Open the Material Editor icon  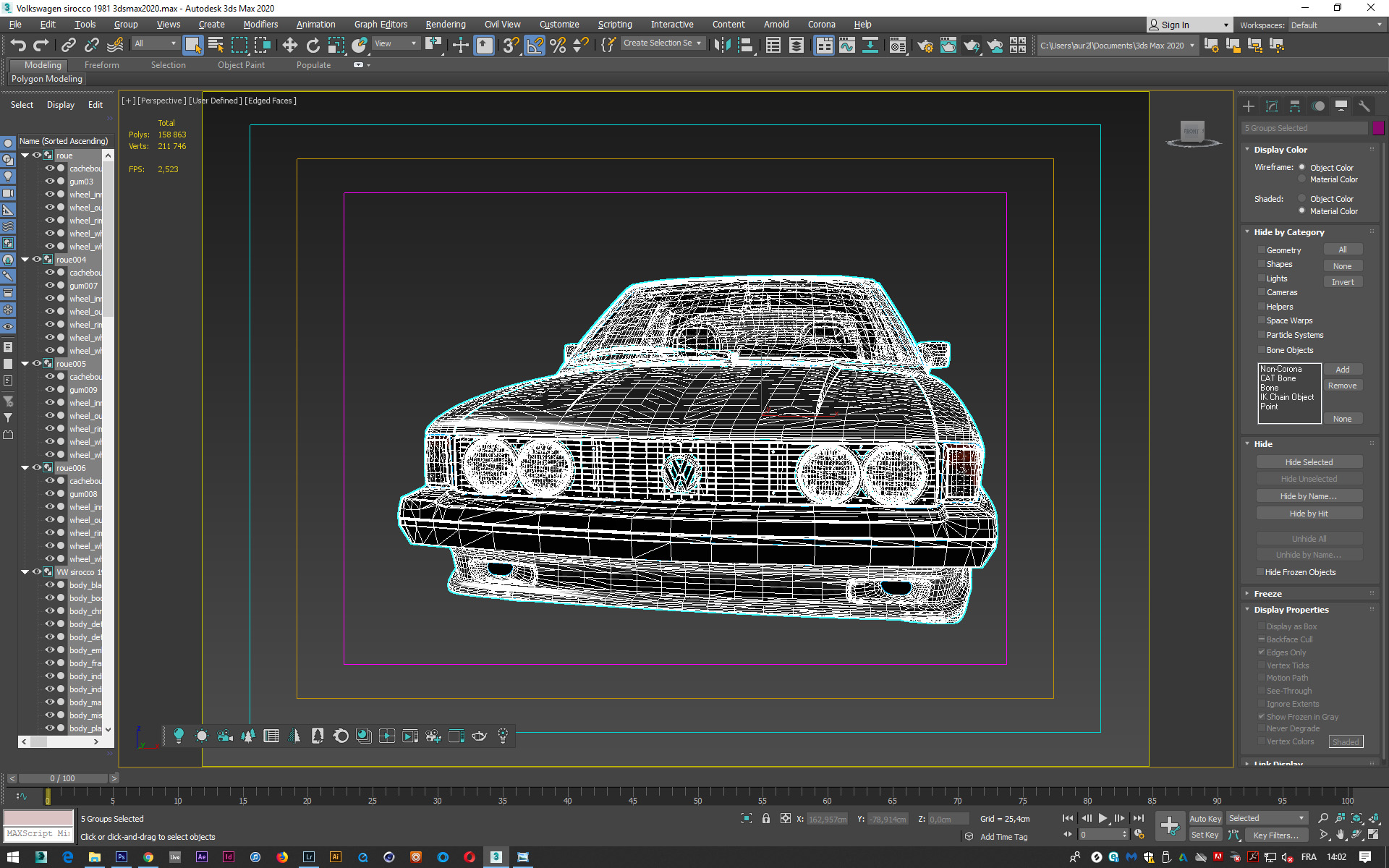[898, 46]
